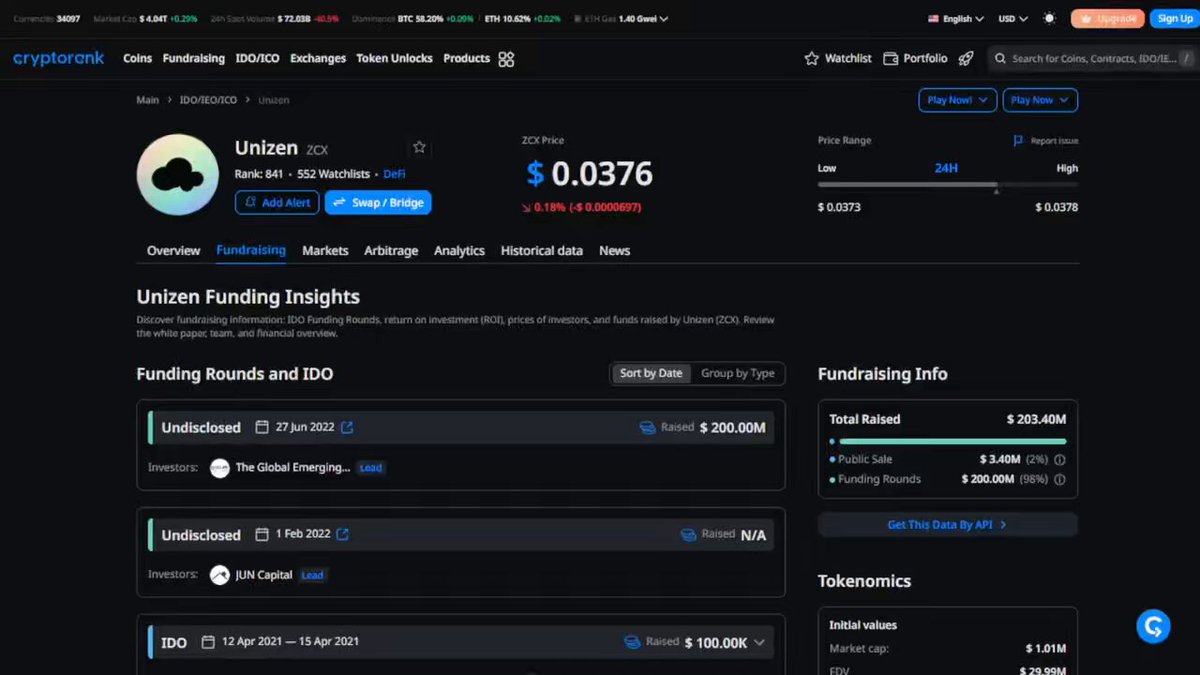Click the Upgrade button

tap(1108, 18)
